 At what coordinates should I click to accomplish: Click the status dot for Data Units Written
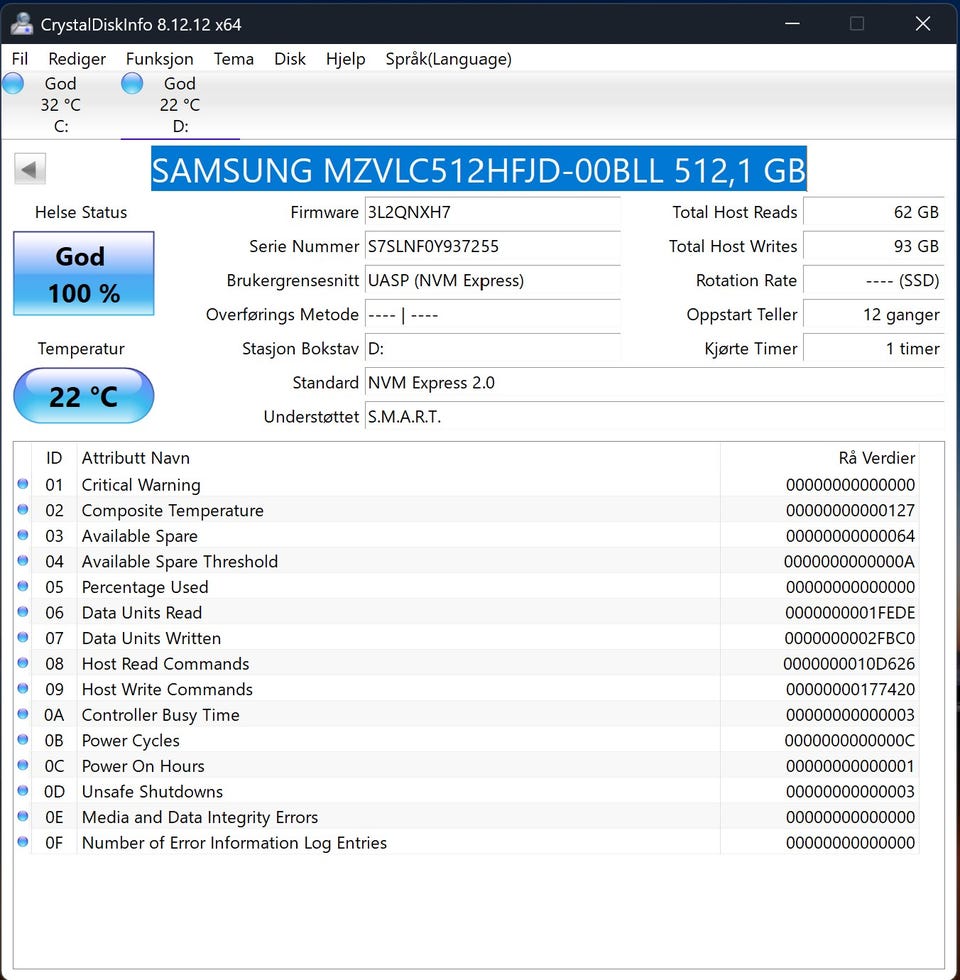23,638
